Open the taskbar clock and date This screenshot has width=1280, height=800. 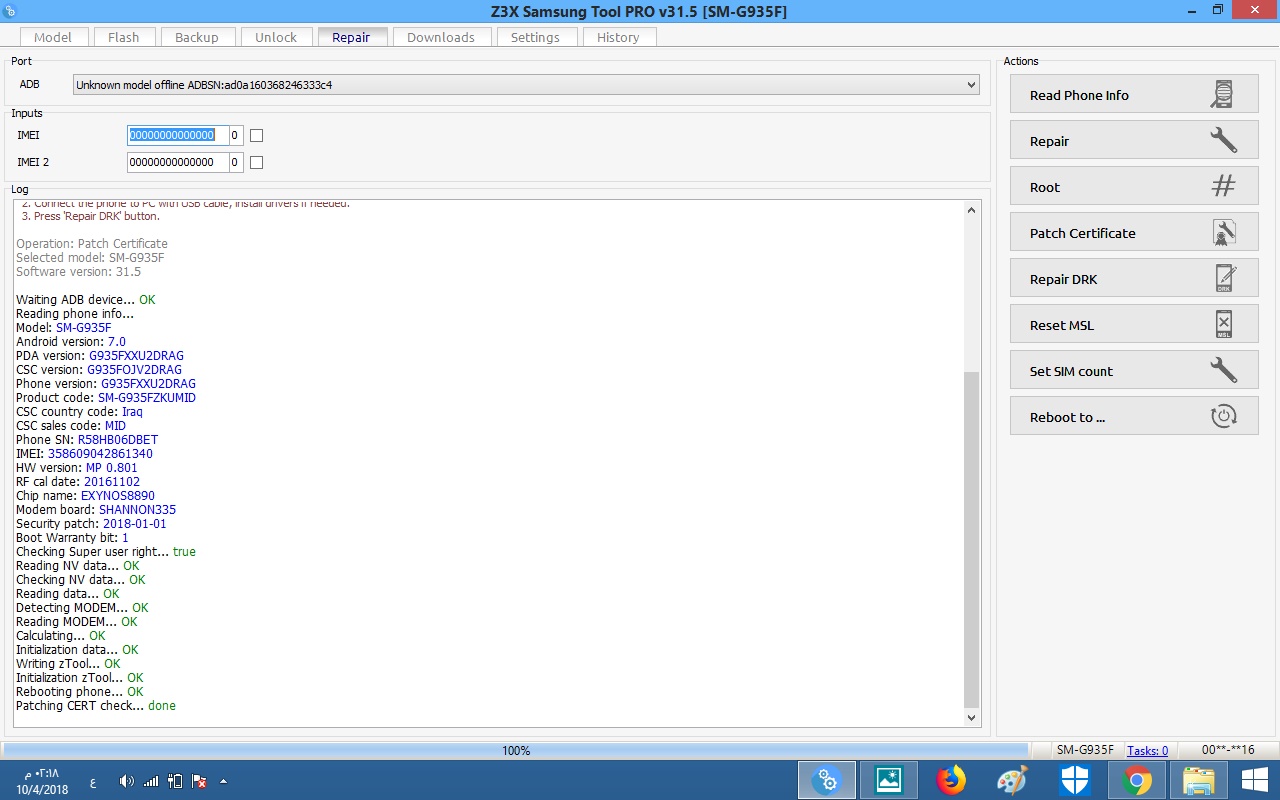click(x=41, y=781)
